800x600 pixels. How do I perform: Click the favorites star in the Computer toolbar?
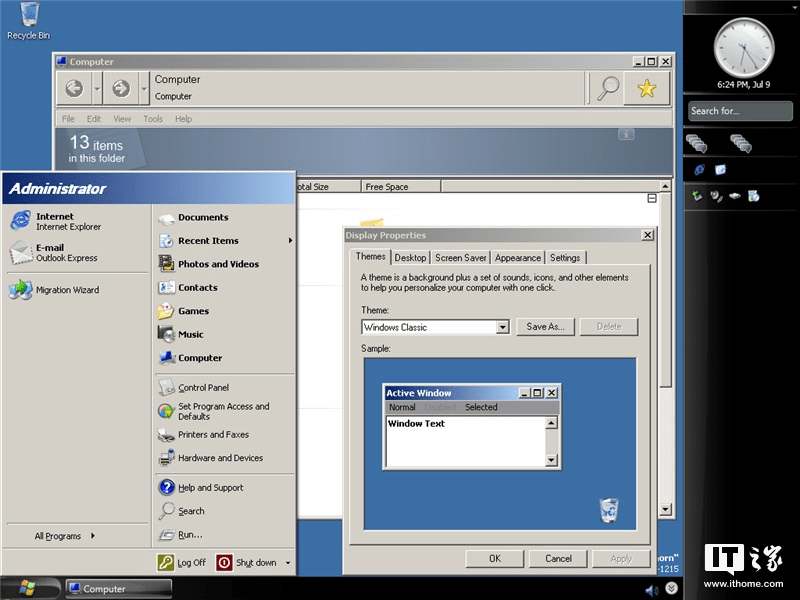646,88
